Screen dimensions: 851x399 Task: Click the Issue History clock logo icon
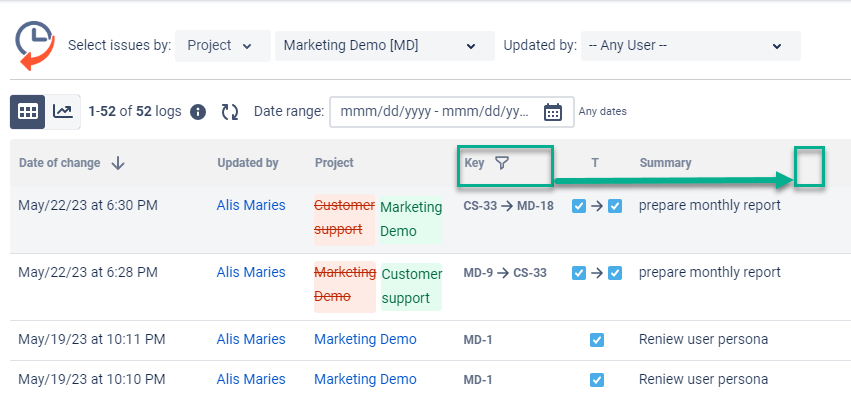[x=35, y=46]
